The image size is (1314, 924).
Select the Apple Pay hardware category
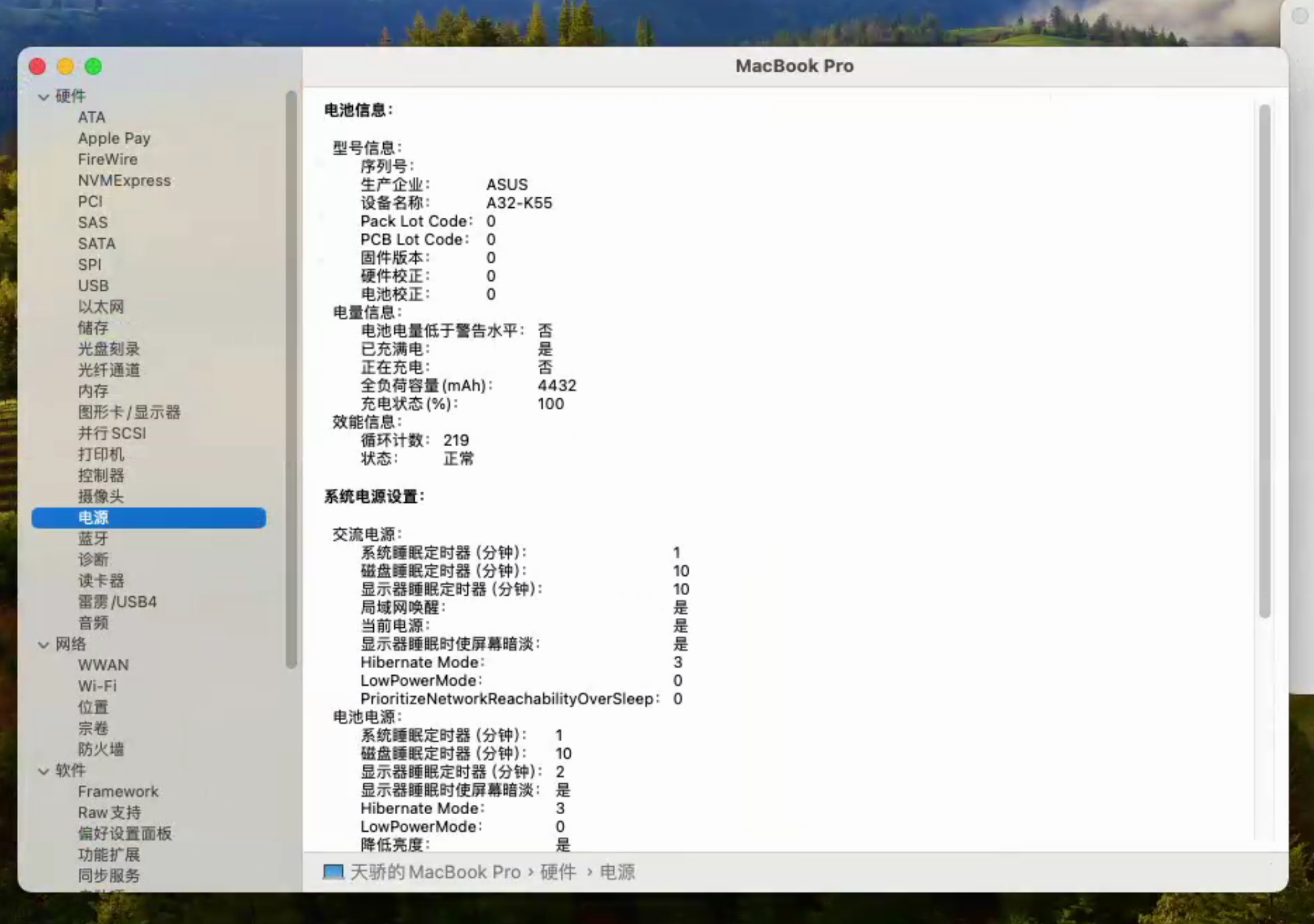point(114,138)
